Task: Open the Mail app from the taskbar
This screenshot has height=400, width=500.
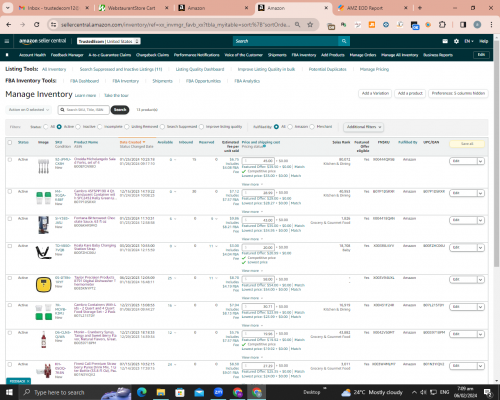Action: point(199,392)
